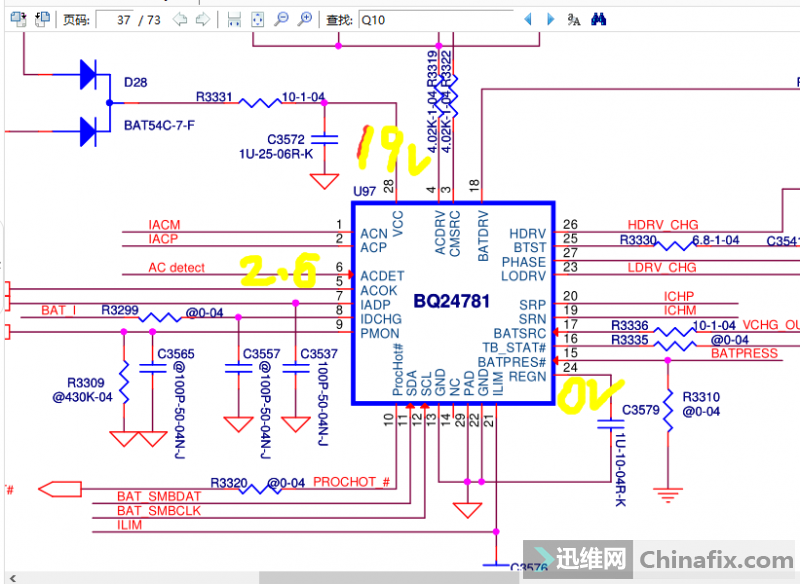Click the PROCHOT_# net label
The height and width of the screenshot is (584, 800).
(352, 482)
